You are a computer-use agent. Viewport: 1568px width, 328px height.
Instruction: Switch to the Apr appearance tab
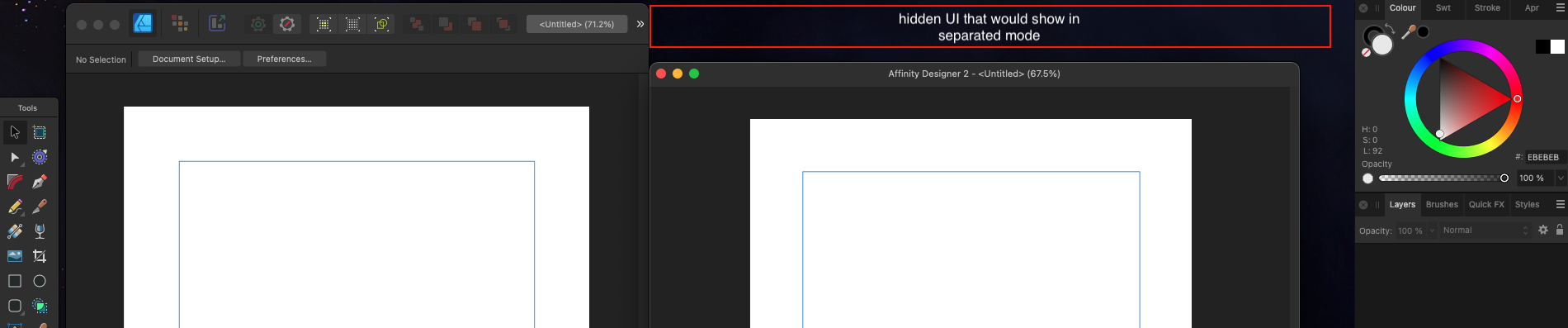[x=1532, y=7]
